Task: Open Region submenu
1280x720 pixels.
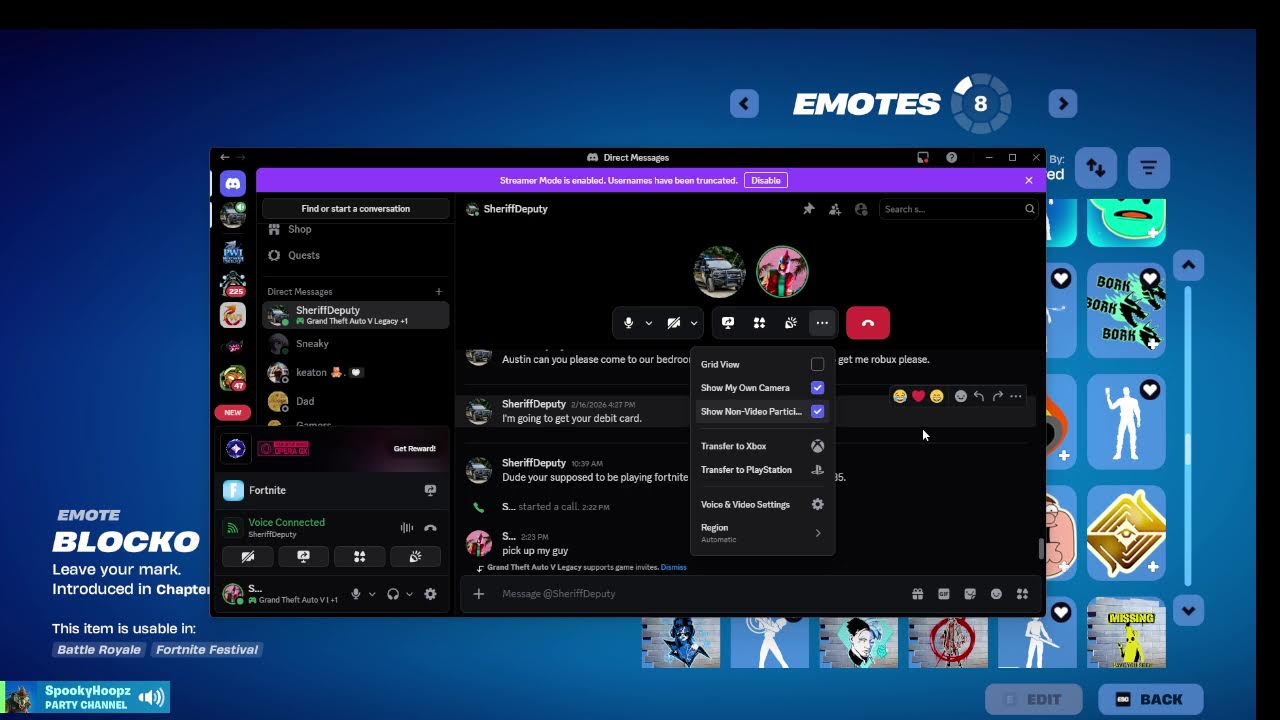Action: (762, 533)
